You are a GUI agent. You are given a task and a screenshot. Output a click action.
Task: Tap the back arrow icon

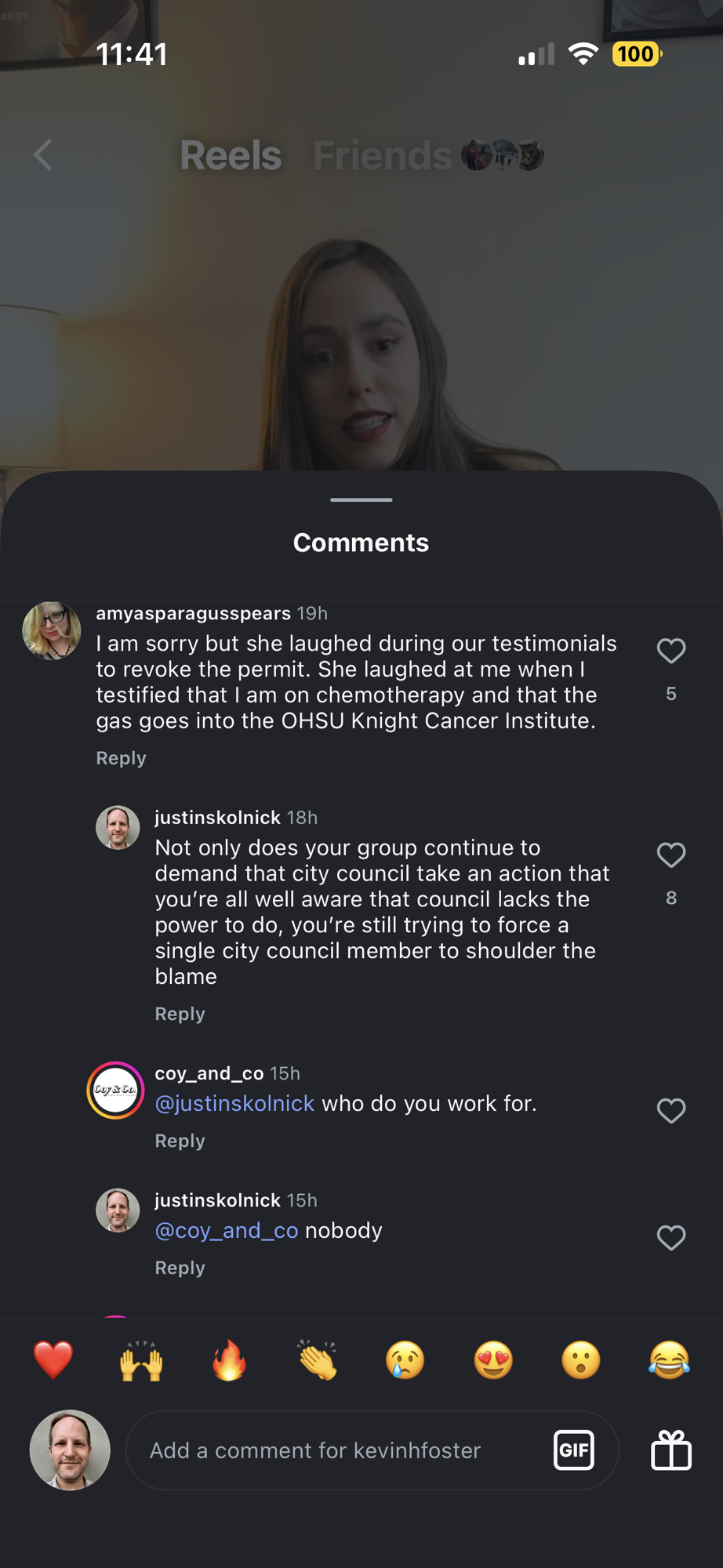44,155
